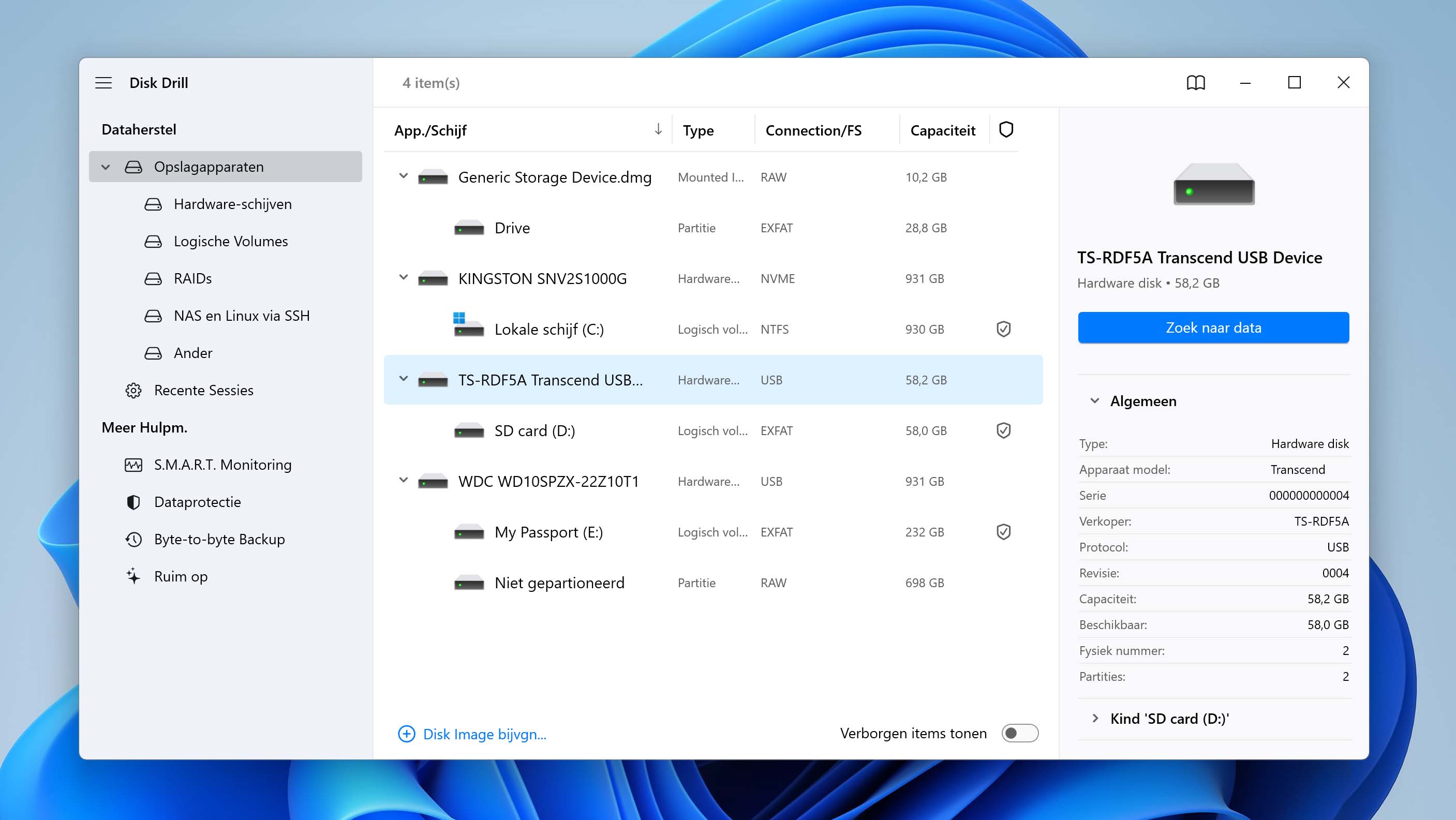The image size is (1456, 820).
Task: Click the RAIDs drive icon
Action: pos(153,279)
